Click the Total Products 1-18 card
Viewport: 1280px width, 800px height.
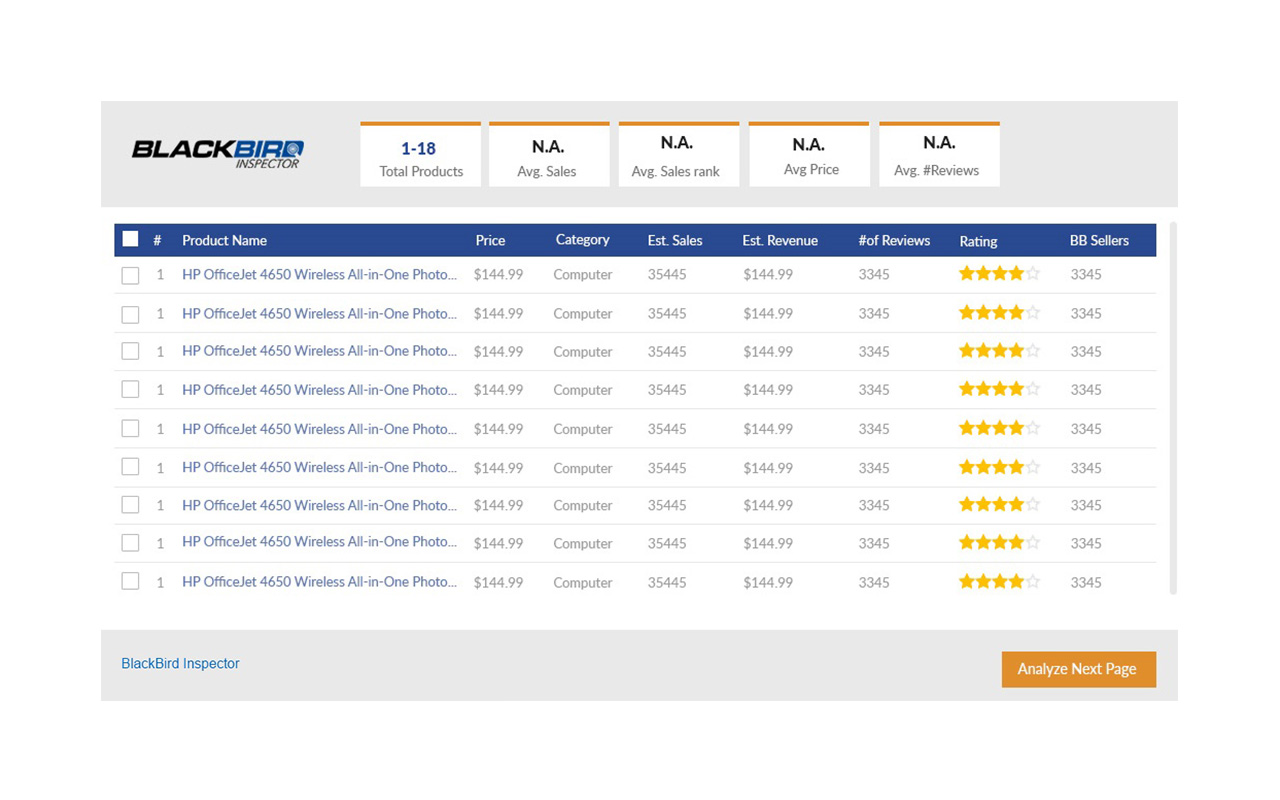(x=420, y=154)
